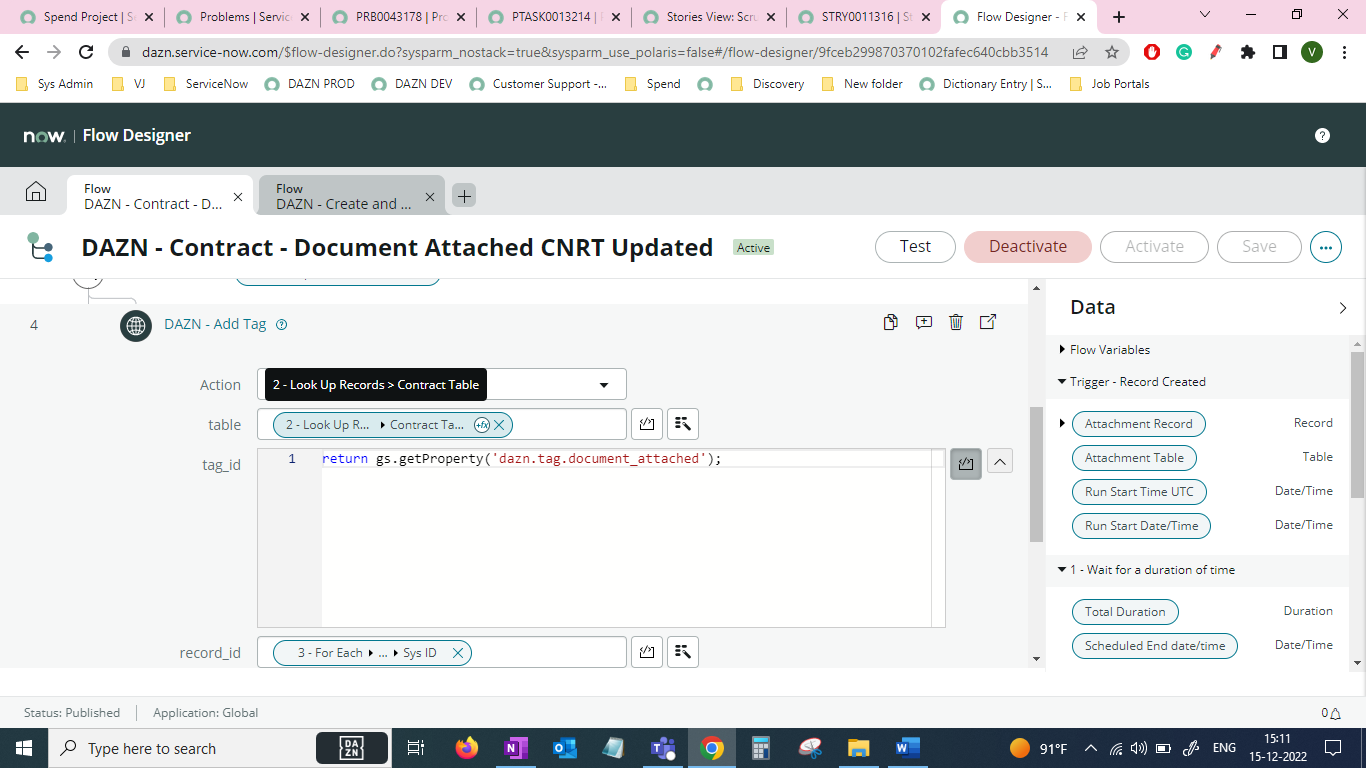This screenshot has height=768, width=1366.
Task: Open OneNote from the taskbar
Action: pyautogui.click(x=515, y=748)
